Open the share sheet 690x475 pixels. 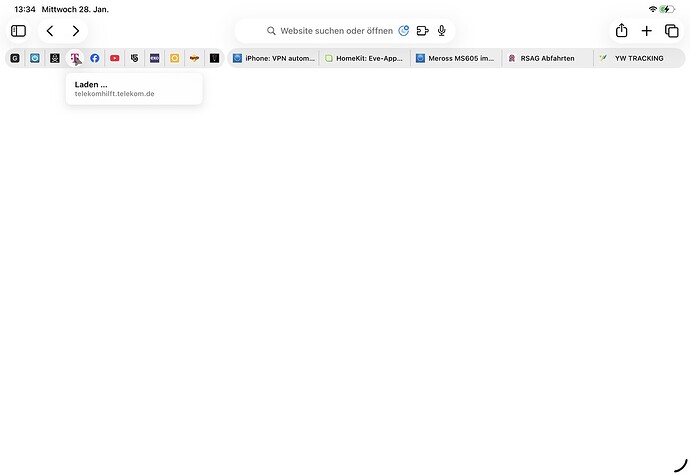(621, 30)
